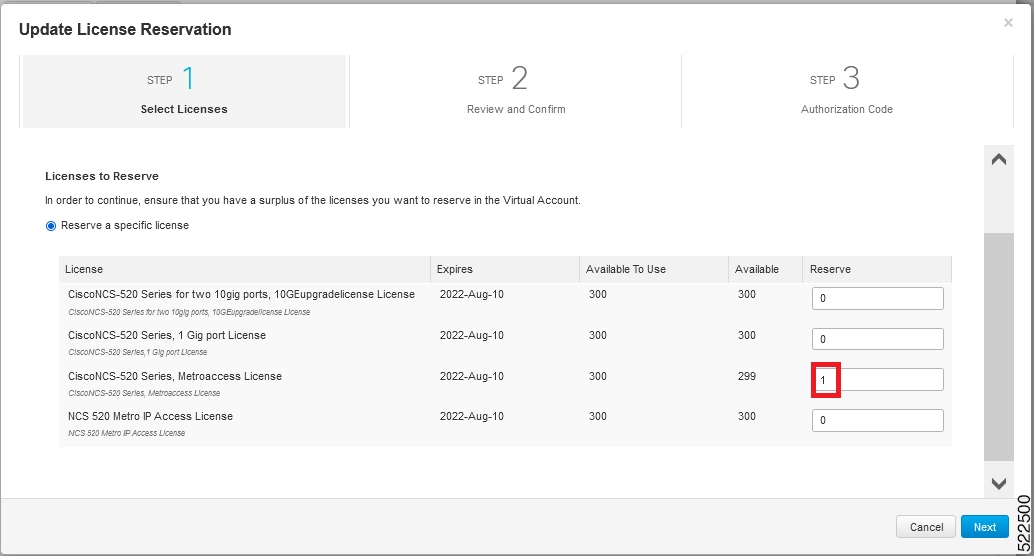Click Reserve field for 1 Gig port License
Image resolution: width=1034 pixels, height=556 pixels.
click(x=878, y=339)
